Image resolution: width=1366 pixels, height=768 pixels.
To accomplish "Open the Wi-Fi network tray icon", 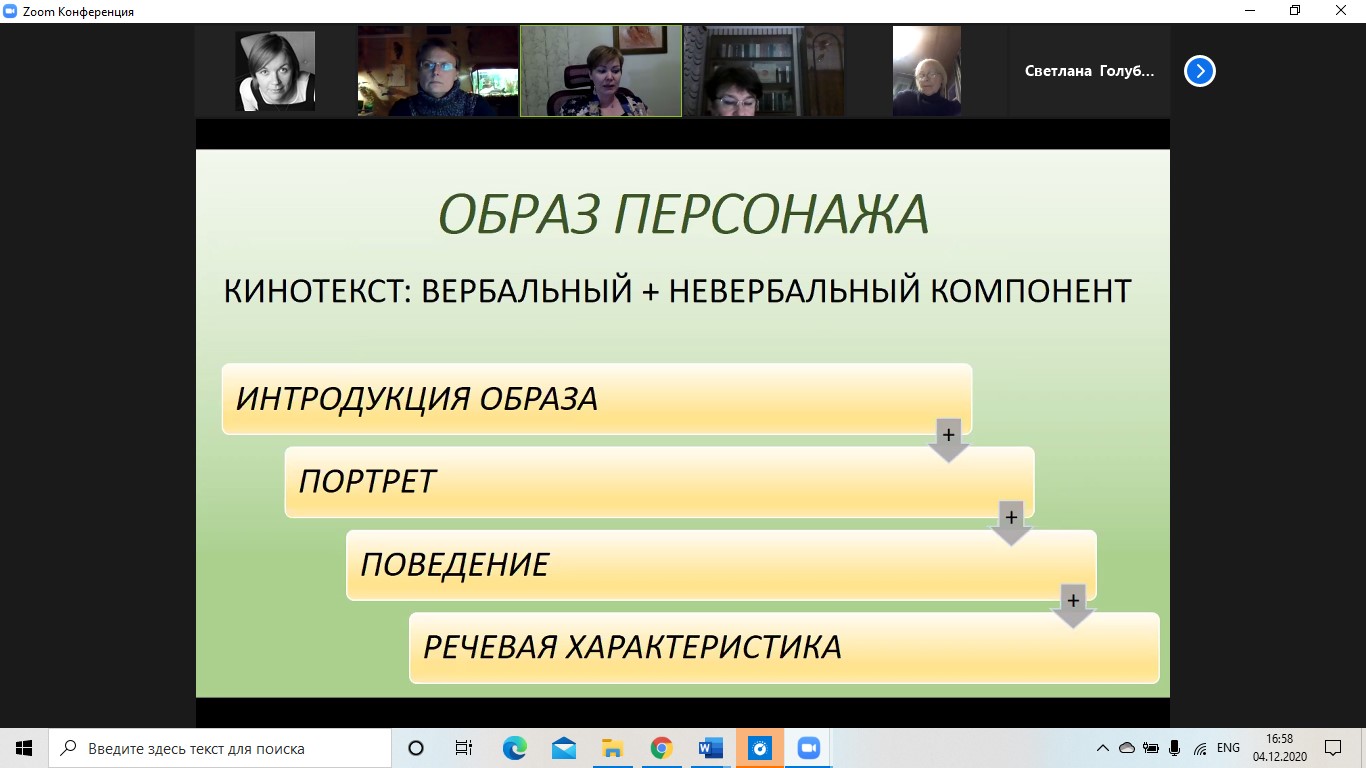I will pyautogui.click(x=1200, y=748).
